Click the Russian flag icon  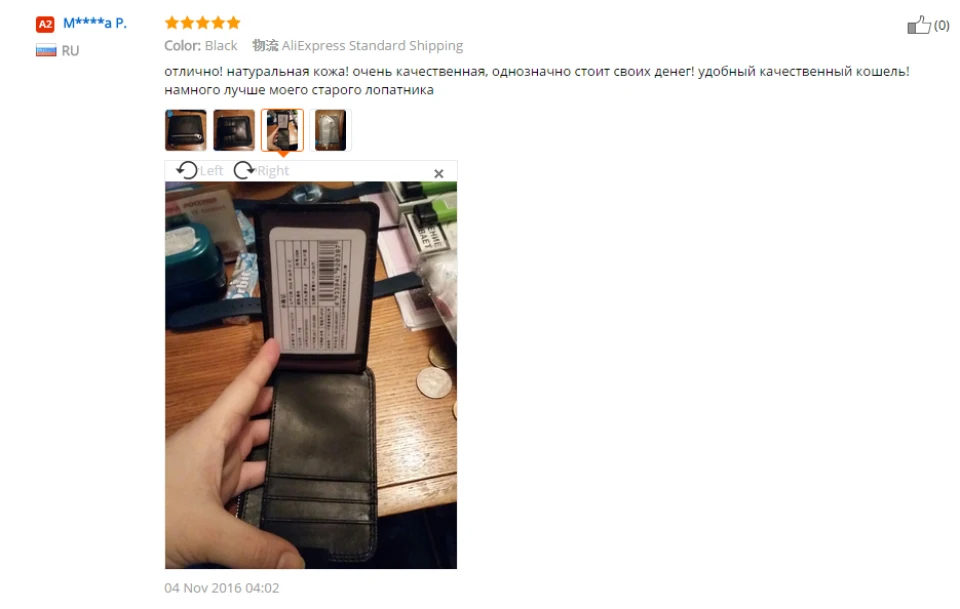click(46, 50)
